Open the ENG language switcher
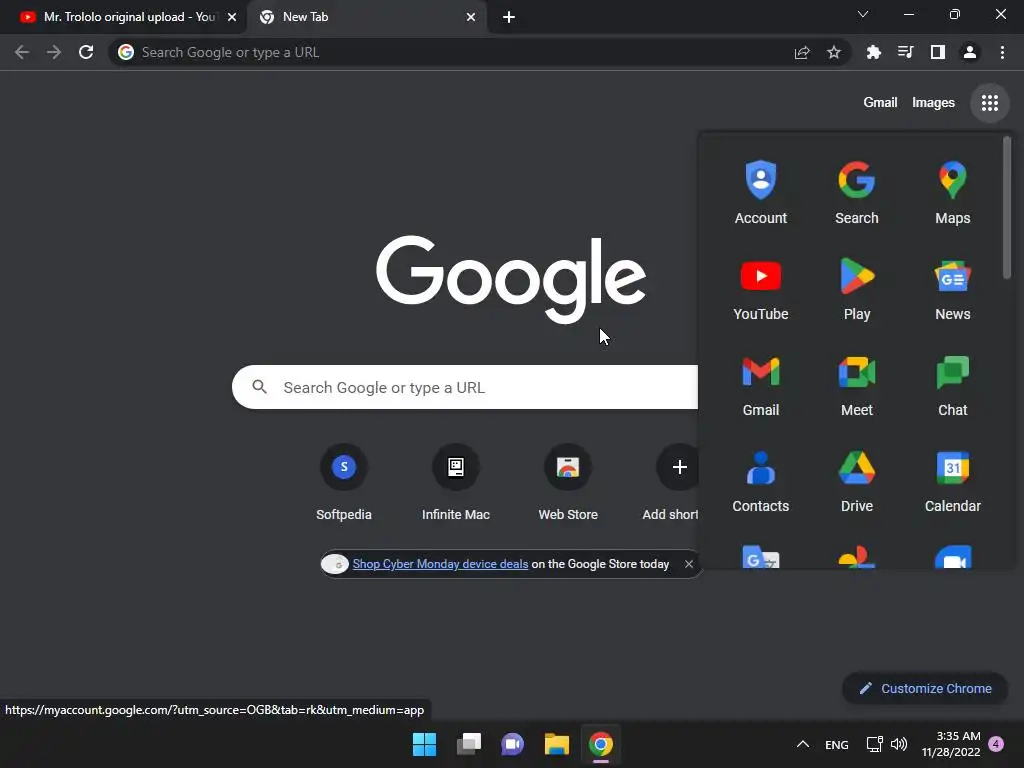The height and width of the screenshot is (768, 1024). (836, 744)
